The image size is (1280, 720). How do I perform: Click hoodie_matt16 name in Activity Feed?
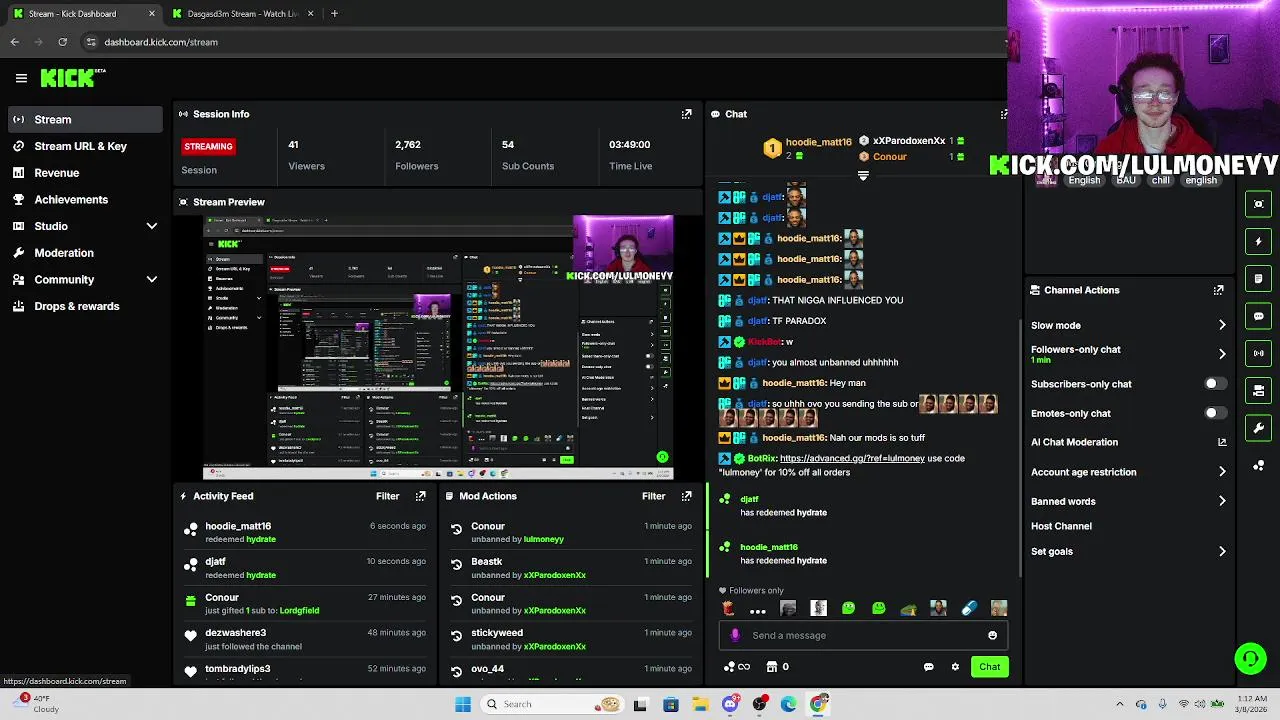pyautogui.click(x=238, y=526)
